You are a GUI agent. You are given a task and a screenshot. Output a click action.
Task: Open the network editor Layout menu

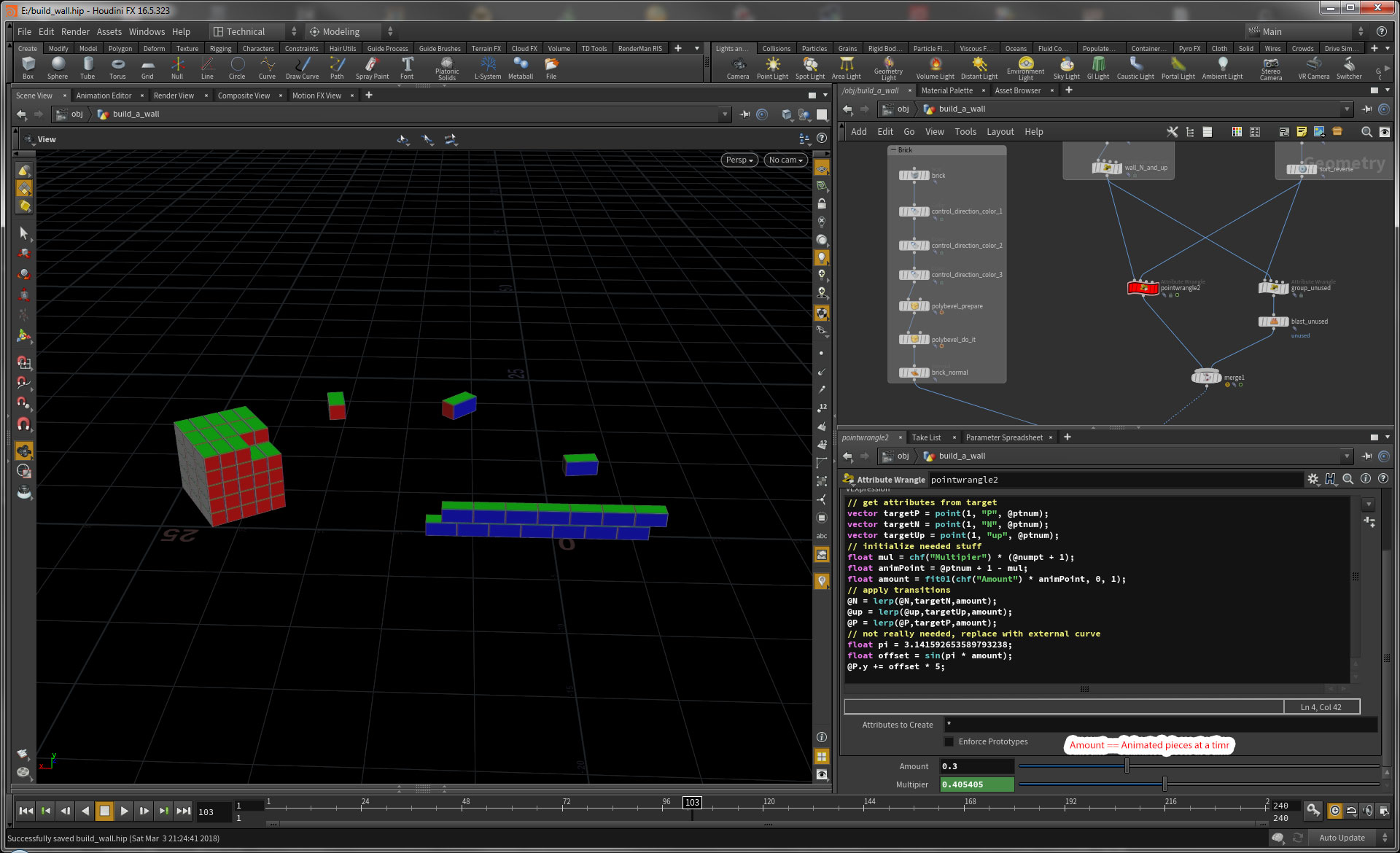(x=1000, y=132)
